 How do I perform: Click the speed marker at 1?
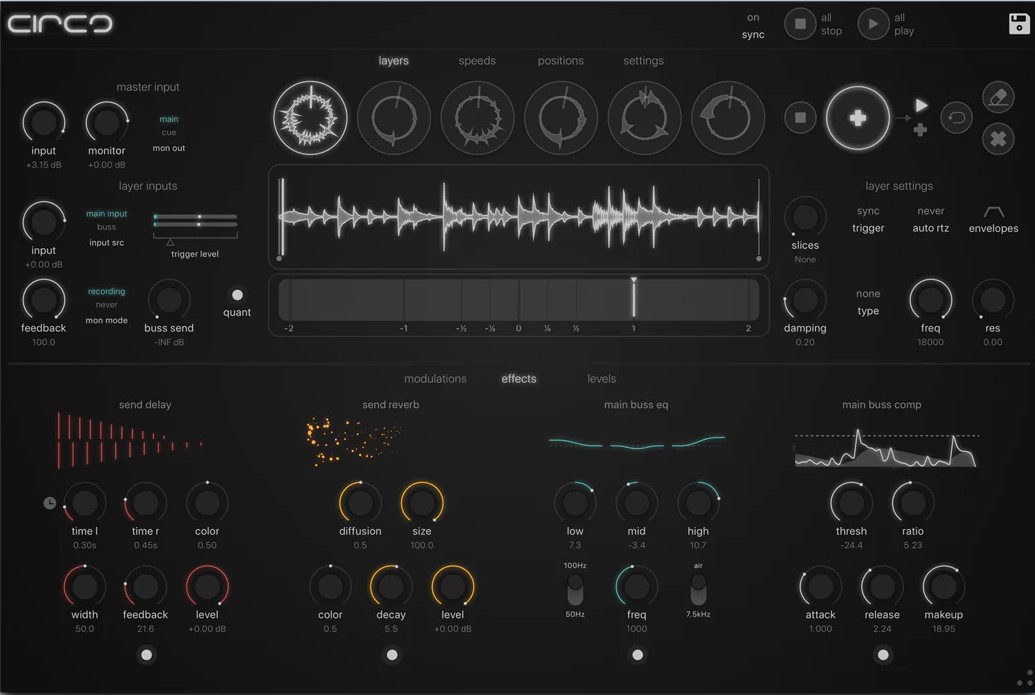634,298
